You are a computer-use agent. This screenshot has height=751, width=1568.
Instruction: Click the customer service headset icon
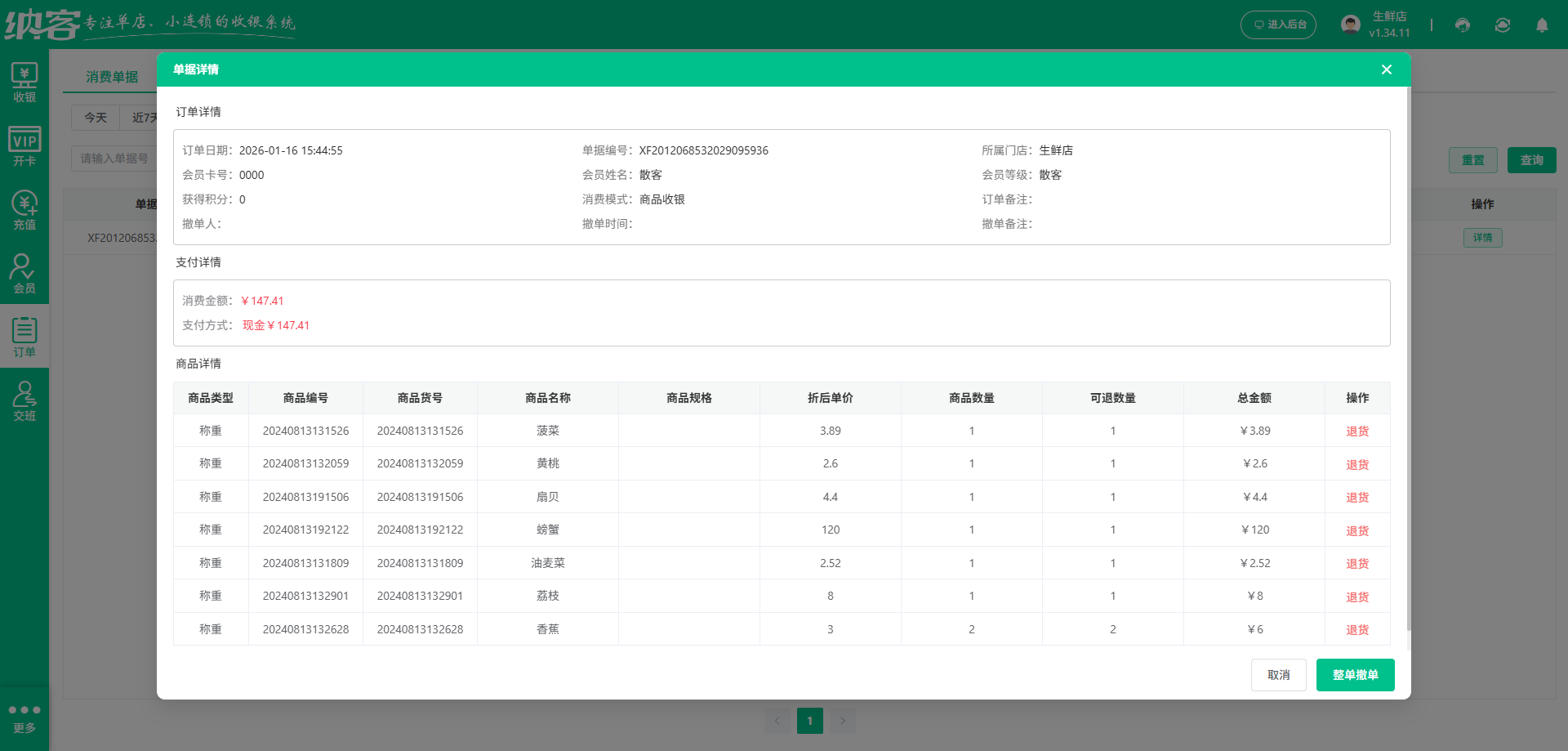(1462, 25)
